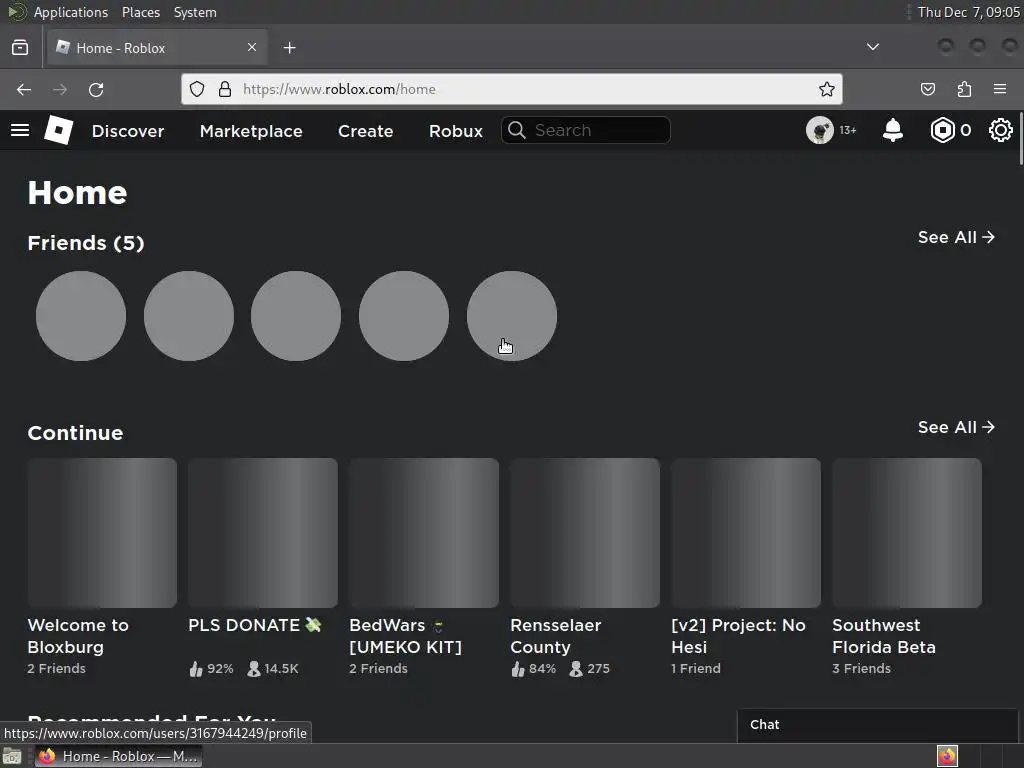Close the Home - Roblox tab
The image size is (1024, 768).
click(252, 47)
